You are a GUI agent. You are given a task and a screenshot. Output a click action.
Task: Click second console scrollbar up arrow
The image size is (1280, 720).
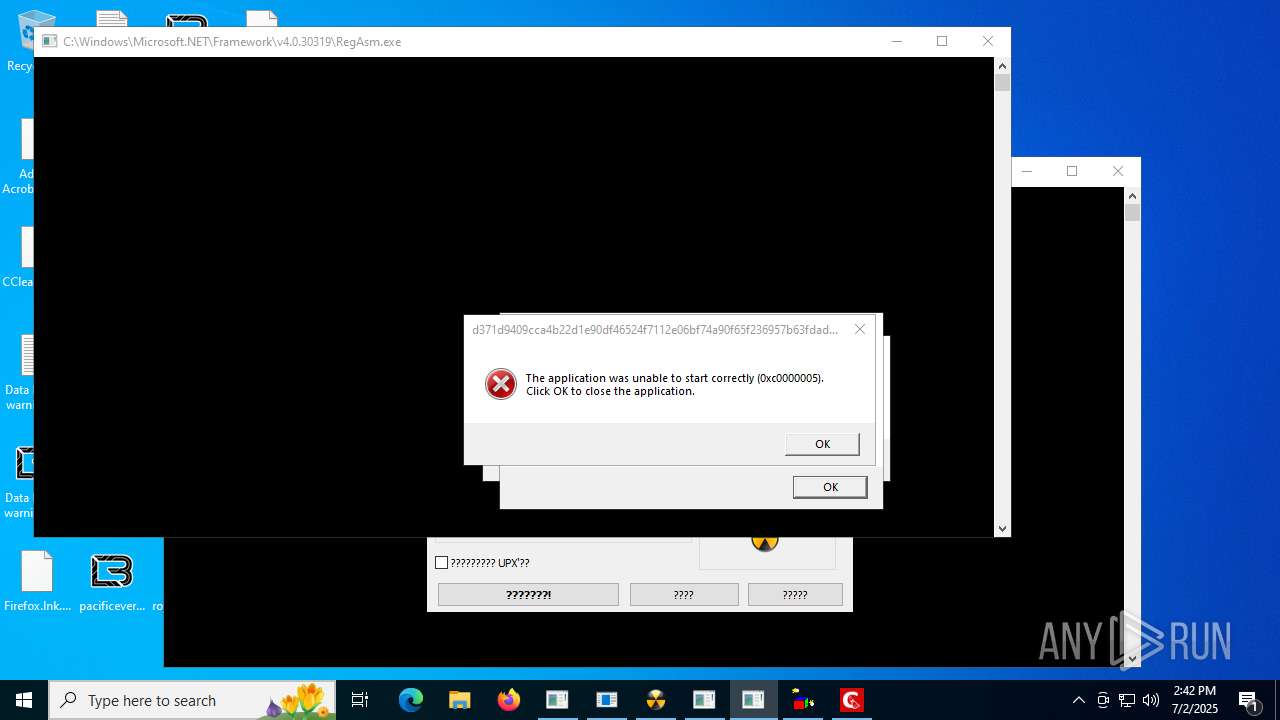pyautogui.click(x=1132, y=195)
